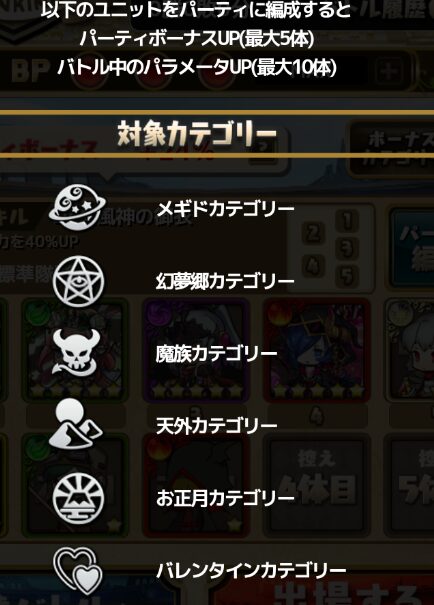Screen dimensions: 434x605
Task: Tap the pentagram eye icon for 幻夢郷
Action: coord(78,281)
